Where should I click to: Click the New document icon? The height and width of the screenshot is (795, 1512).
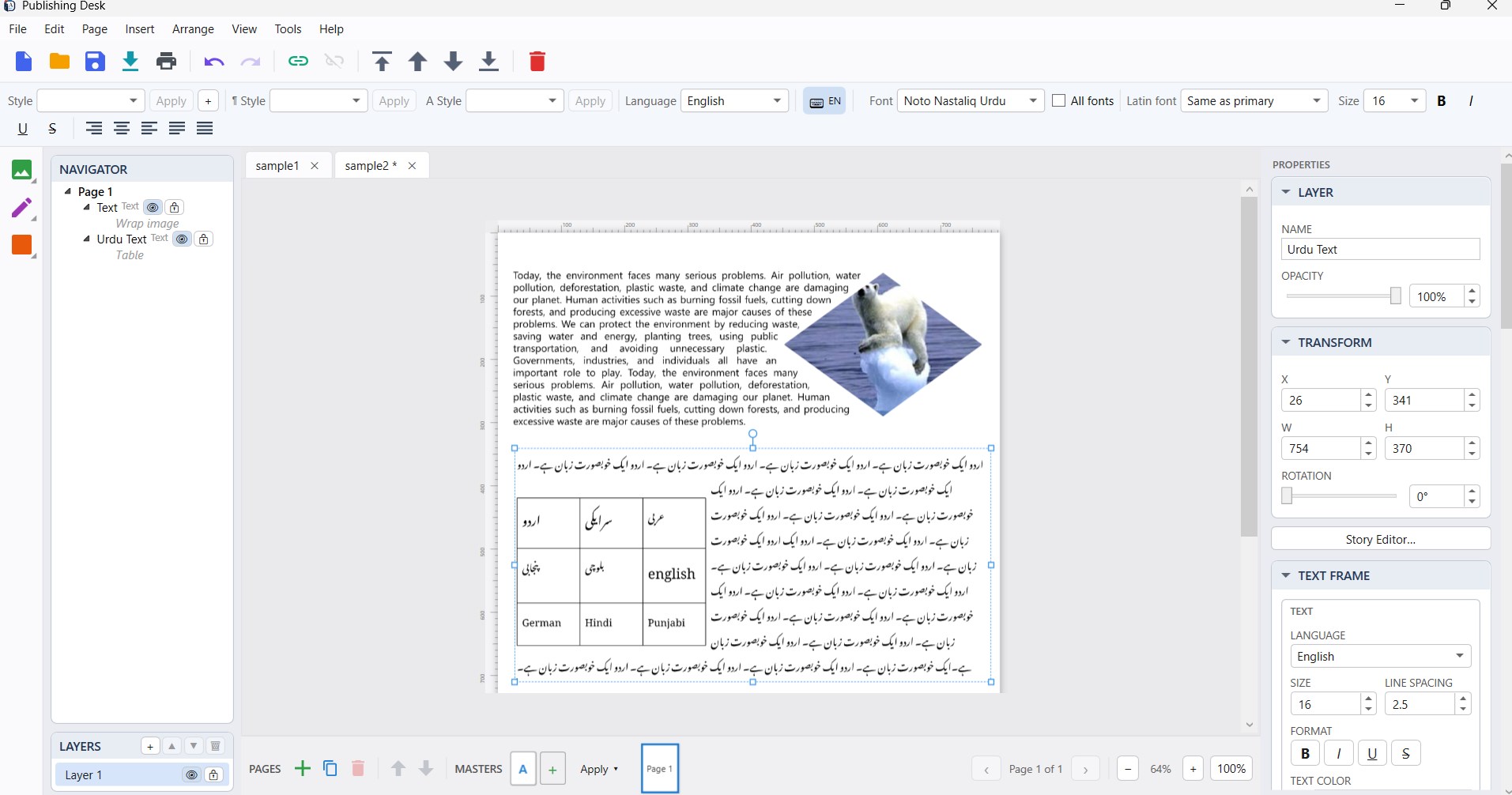tap(24, 62)
